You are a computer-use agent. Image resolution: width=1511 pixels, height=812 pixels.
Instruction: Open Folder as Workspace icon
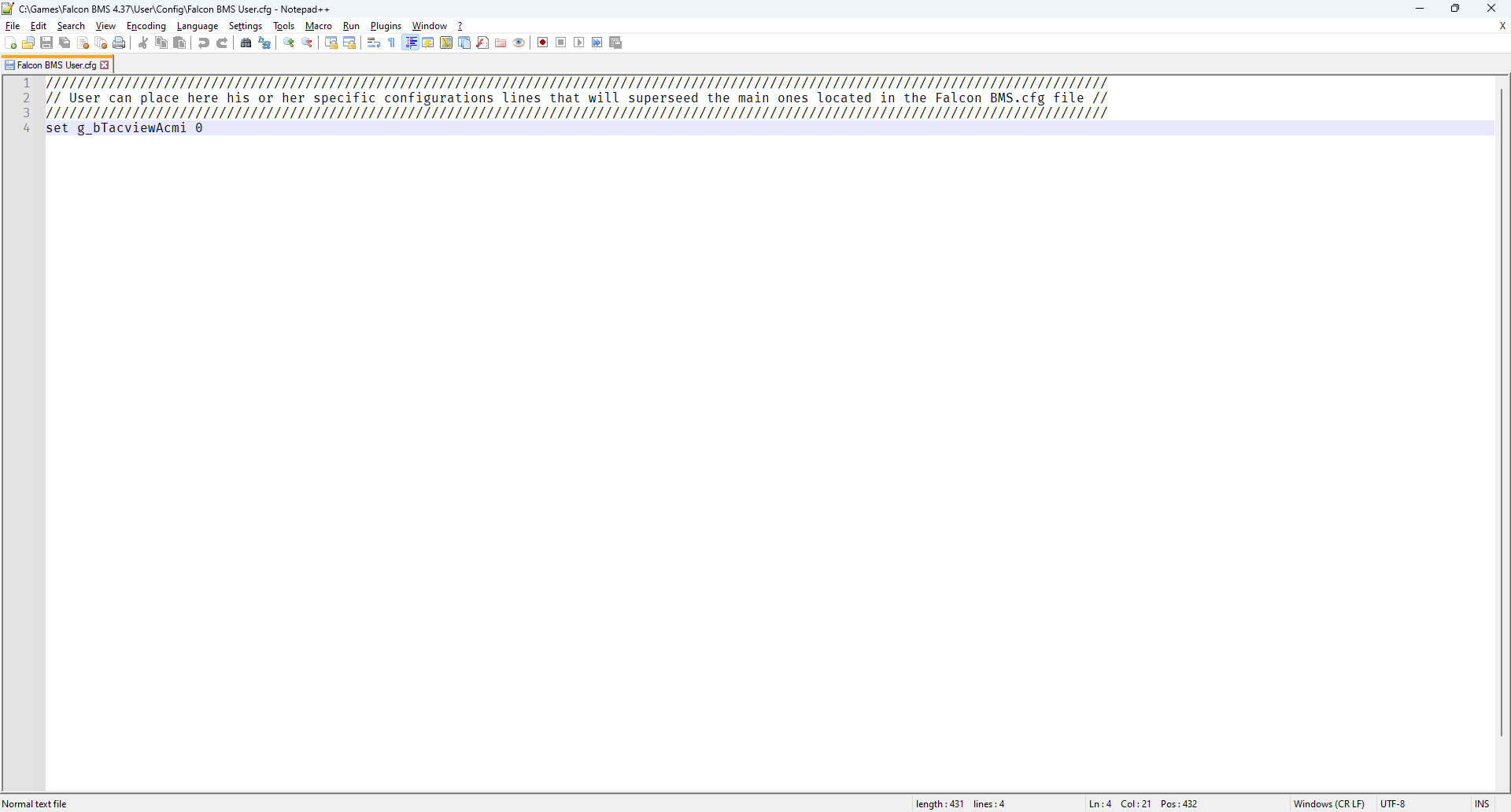coord(501,43)
